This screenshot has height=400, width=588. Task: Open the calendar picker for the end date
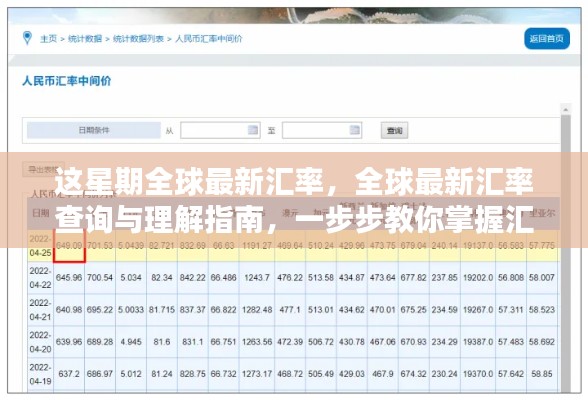(354, 130)
